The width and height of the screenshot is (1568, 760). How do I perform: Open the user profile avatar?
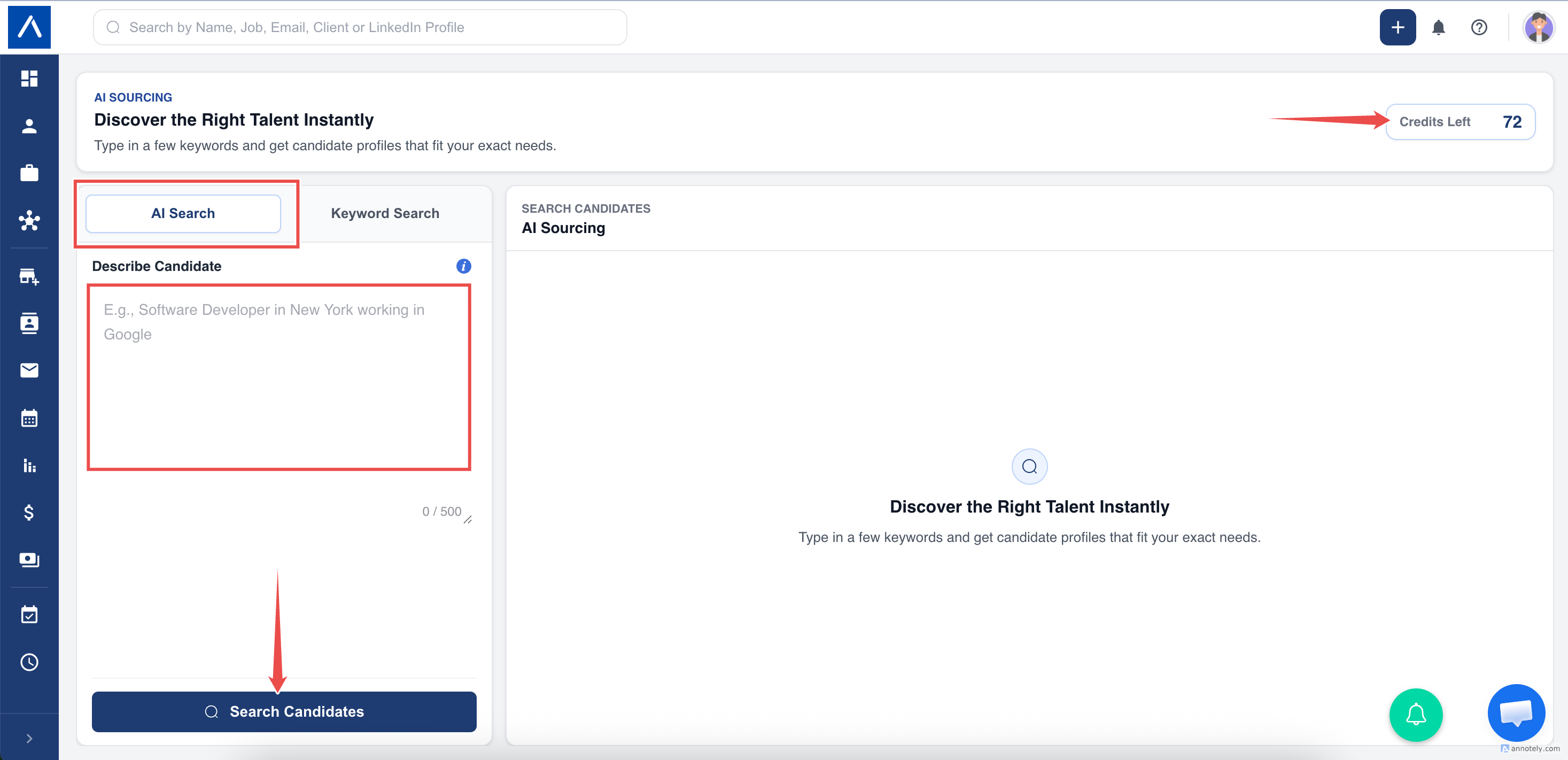1539,27
